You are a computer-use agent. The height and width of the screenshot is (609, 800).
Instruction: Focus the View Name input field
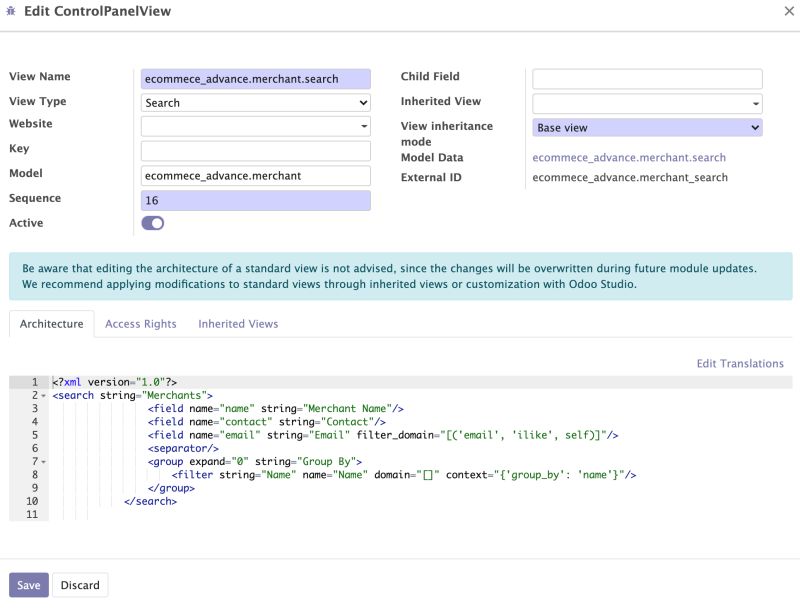tap(256, 79)
